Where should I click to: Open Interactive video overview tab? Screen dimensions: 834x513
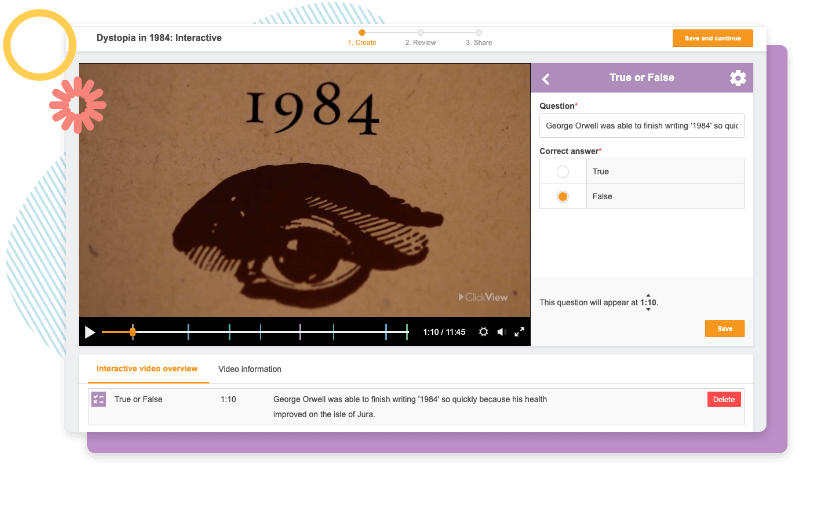tap(147, 368)
